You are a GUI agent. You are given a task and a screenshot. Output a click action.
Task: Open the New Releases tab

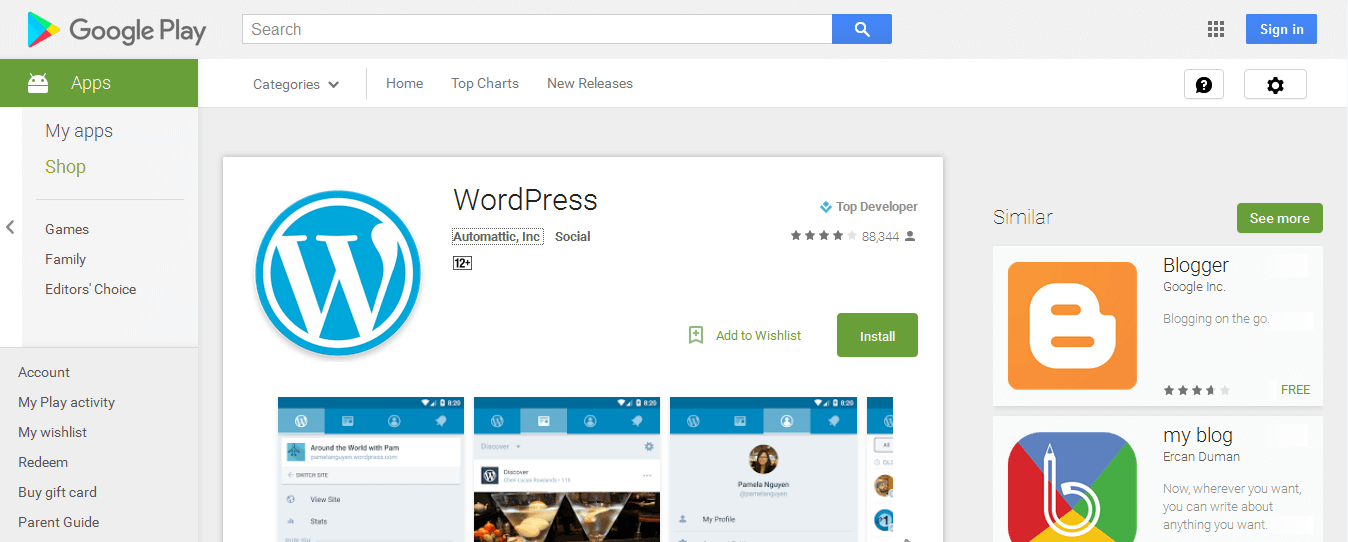[x=590, y=83]
